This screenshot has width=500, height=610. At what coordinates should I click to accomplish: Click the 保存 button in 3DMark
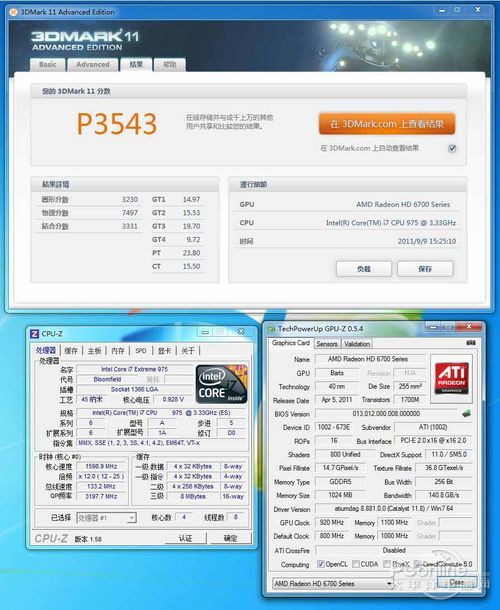[425, 268]
